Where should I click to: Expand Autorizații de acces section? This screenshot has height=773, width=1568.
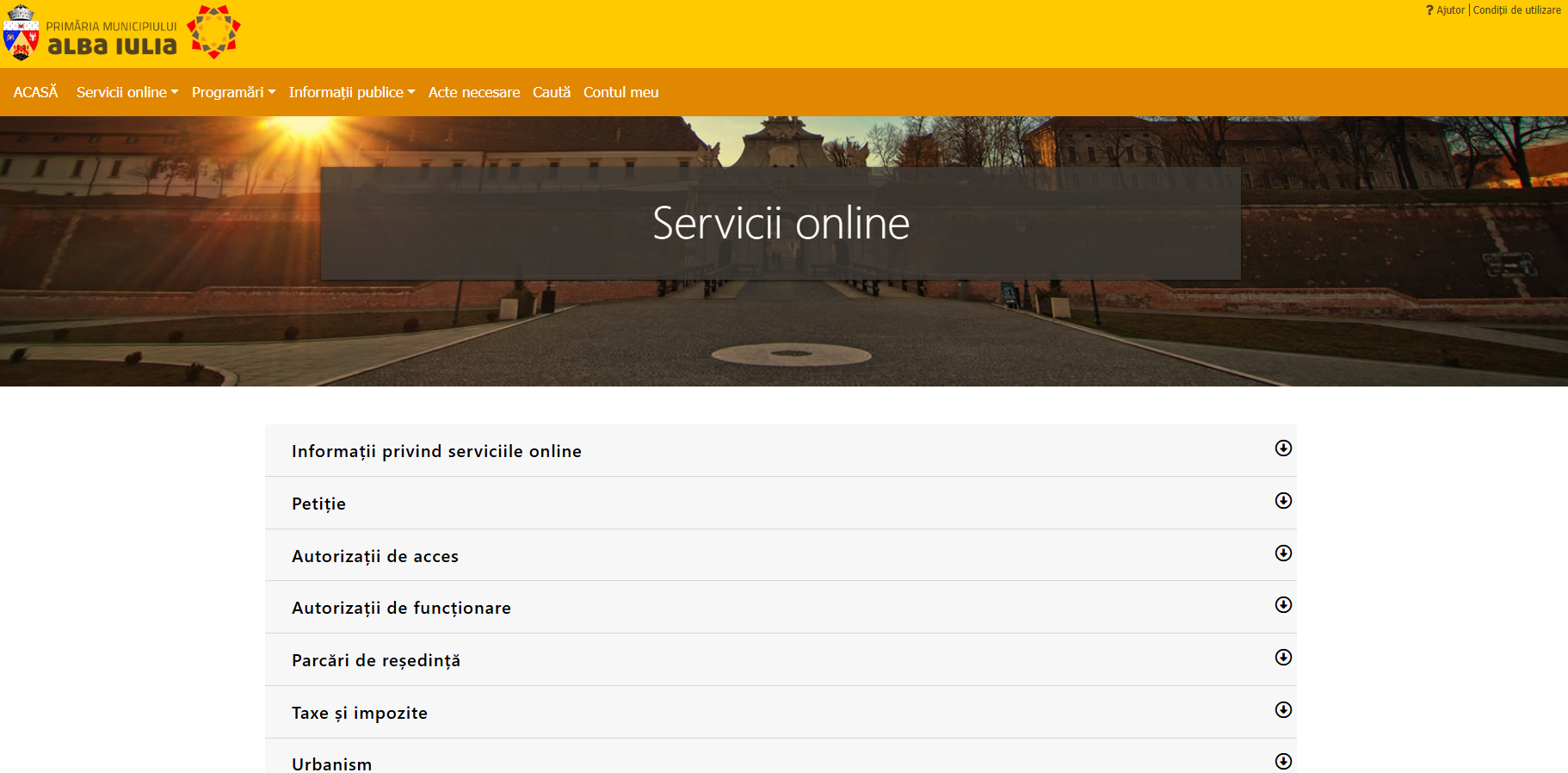tap(781, 555)
